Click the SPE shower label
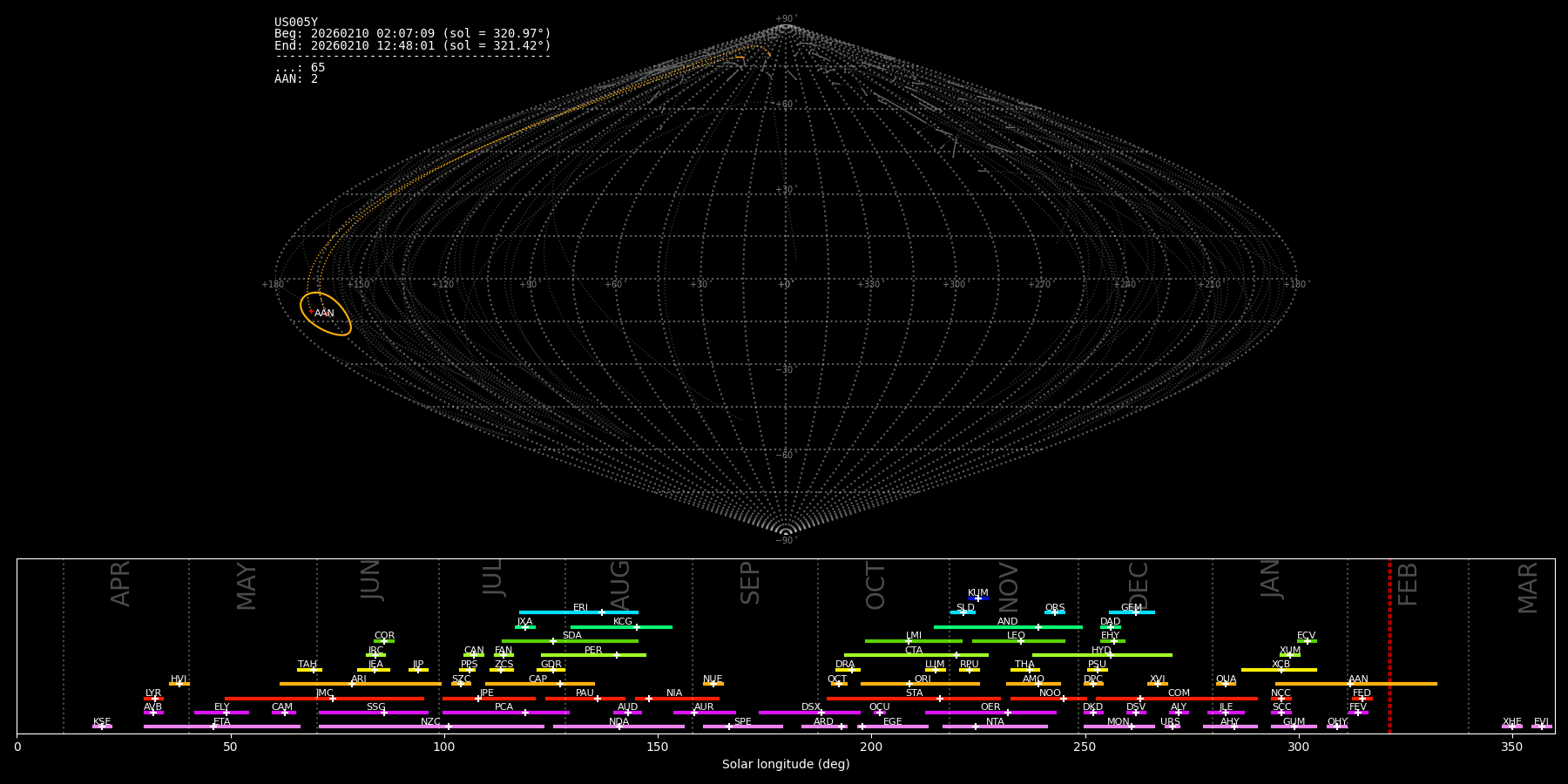1568x784 pixels. click(x=742, y=722)
